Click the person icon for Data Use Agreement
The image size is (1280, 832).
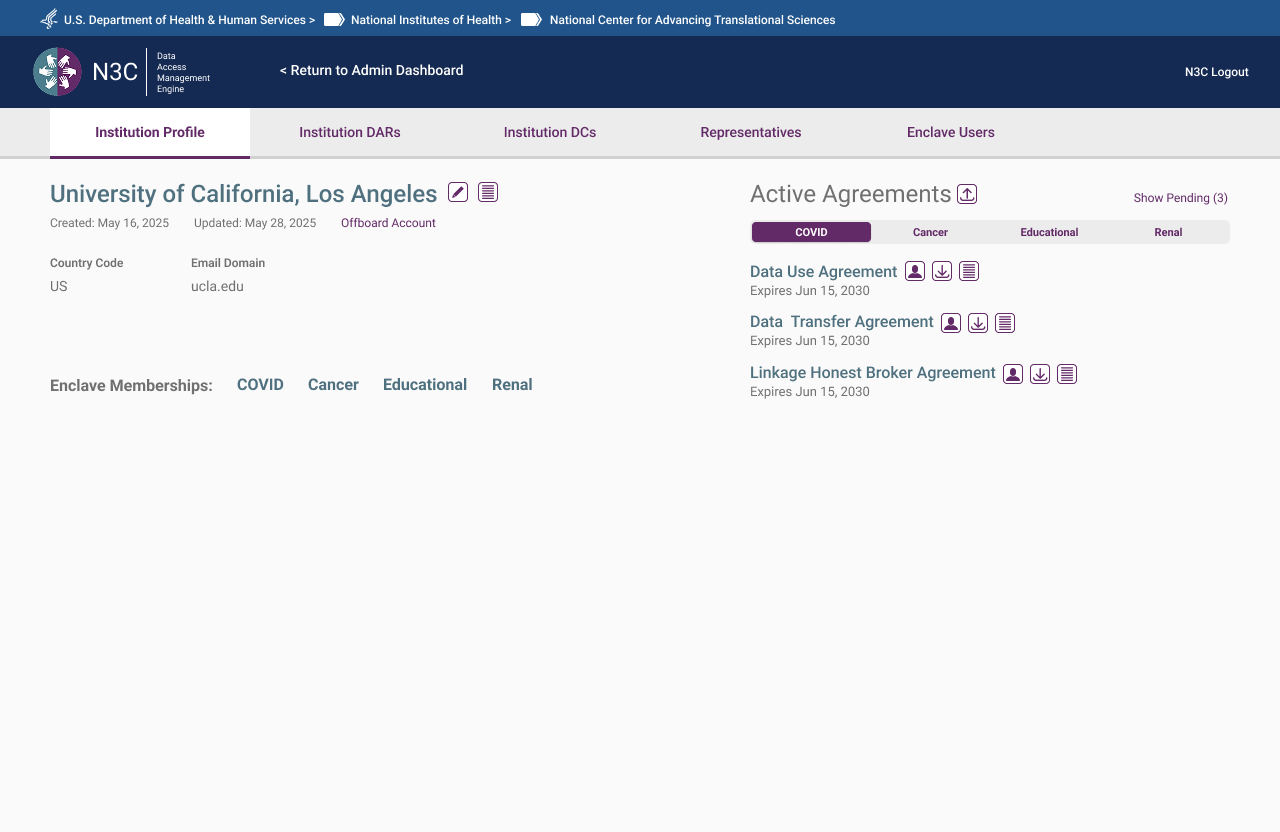(x=914, y=271)
